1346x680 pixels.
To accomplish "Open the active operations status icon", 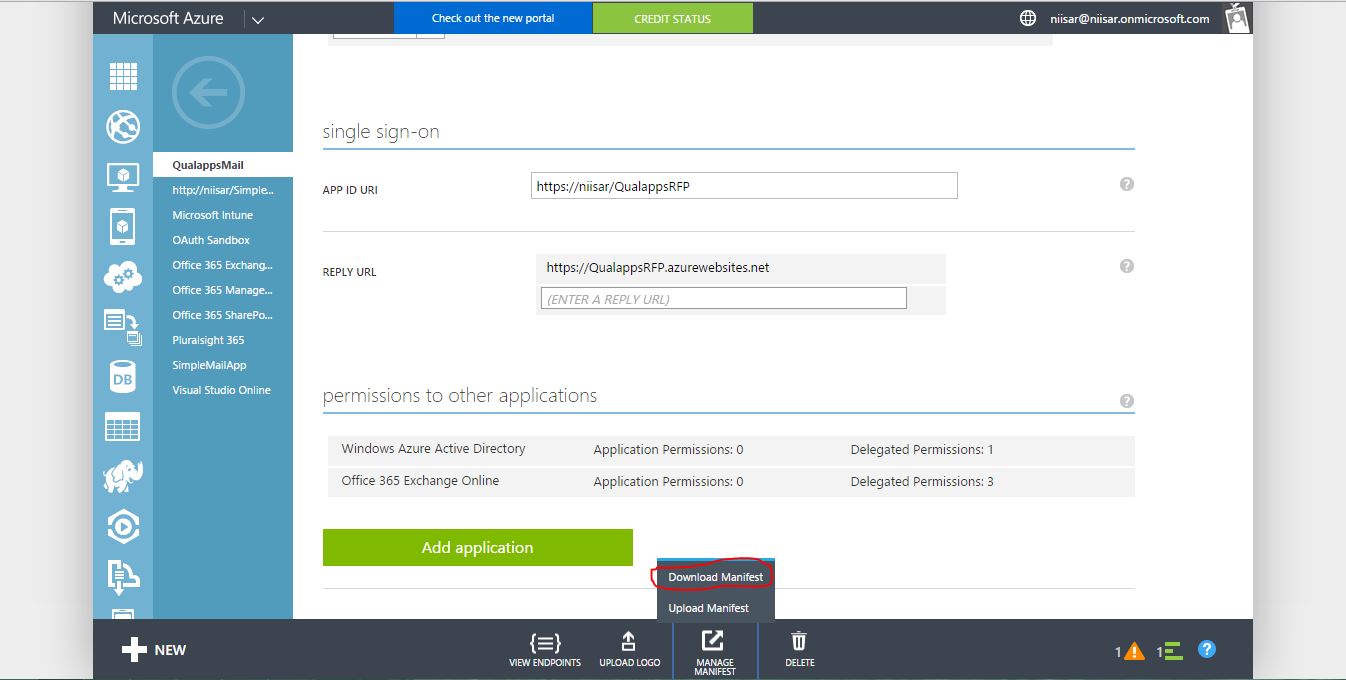I will [1173, 650].
